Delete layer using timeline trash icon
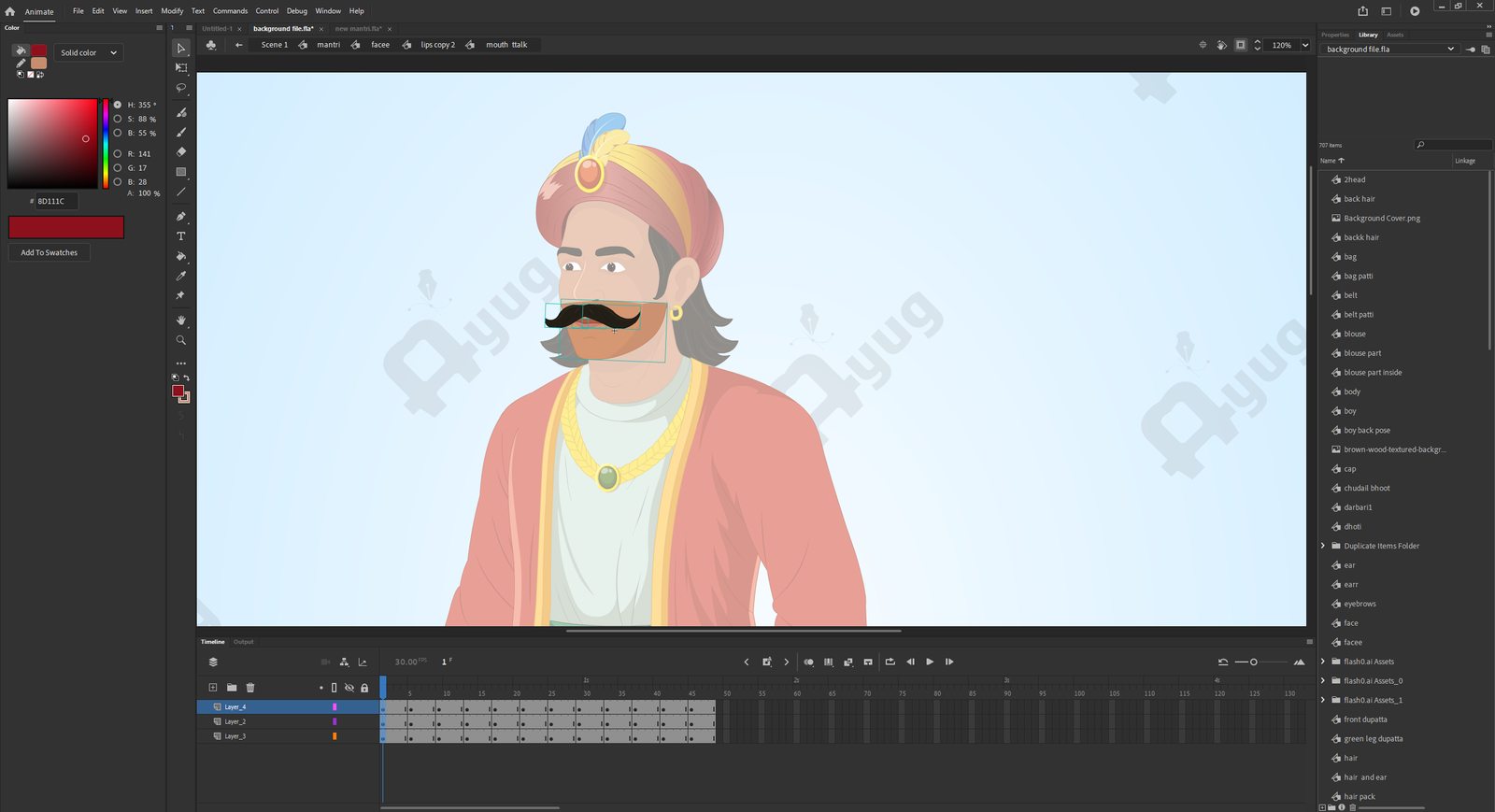The width and height of the screenshot is (1495, 812). 250,688
